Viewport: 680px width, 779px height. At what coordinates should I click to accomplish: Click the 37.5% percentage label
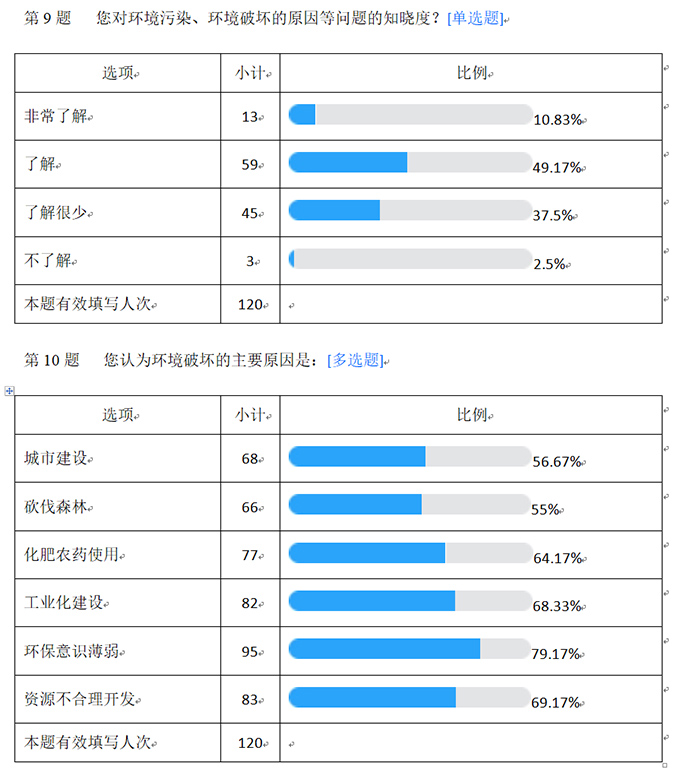pos(553,216)
